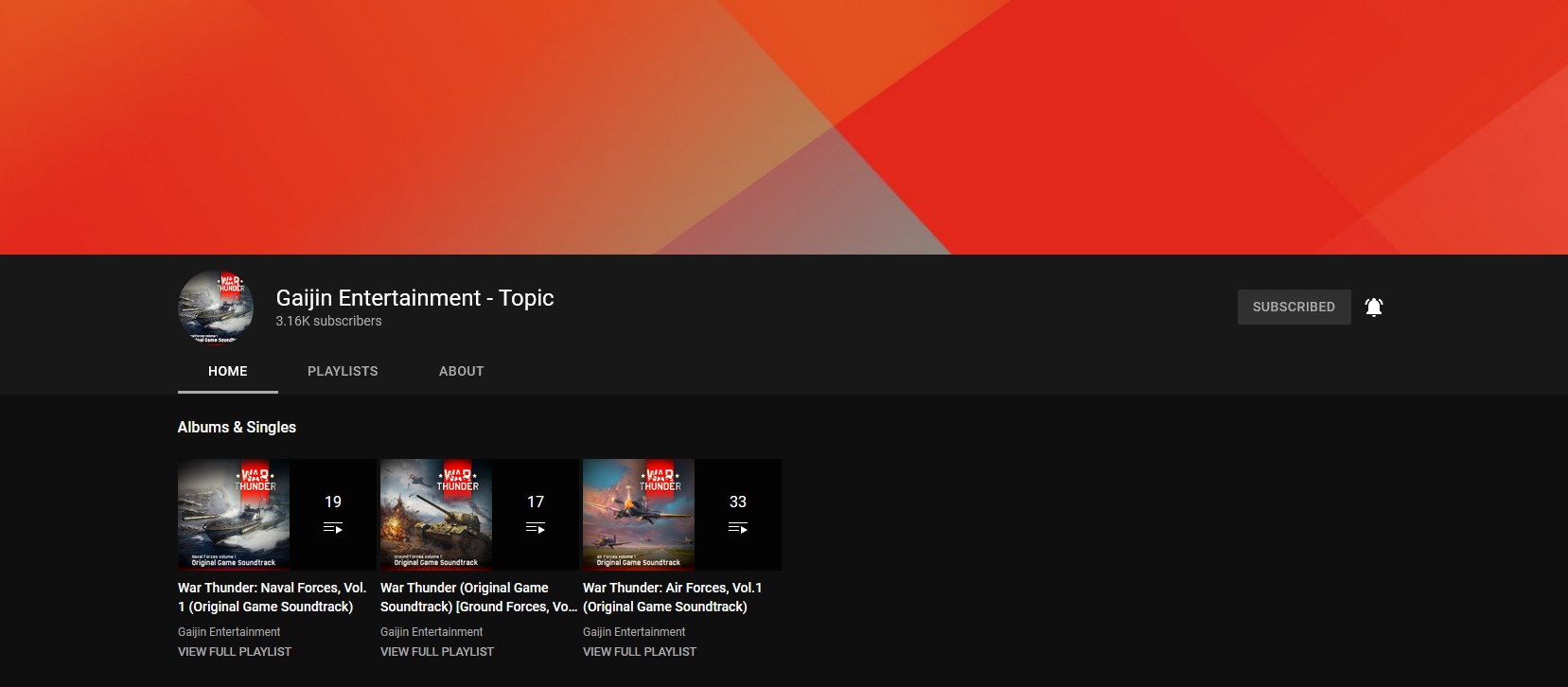
Task: Click the Albums & Singles section heading
Action: (237, 427)
